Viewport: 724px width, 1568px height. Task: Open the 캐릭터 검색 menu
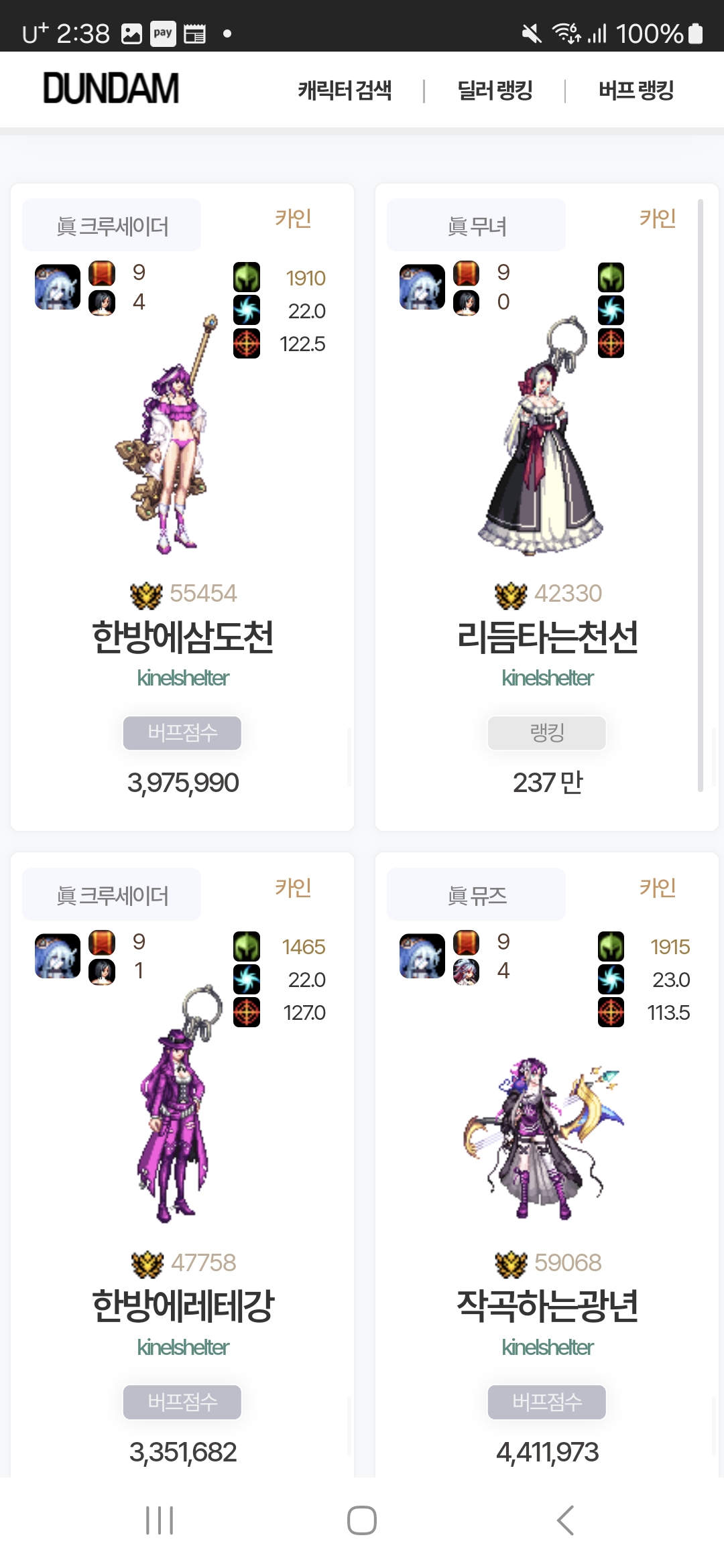[345, 90]
